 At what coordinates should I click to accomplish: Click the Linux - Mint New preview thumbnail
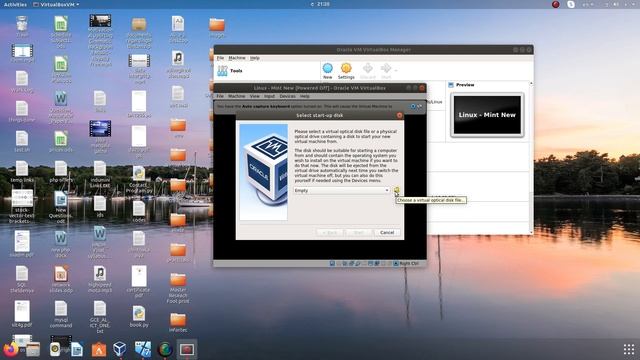point(487,115)
